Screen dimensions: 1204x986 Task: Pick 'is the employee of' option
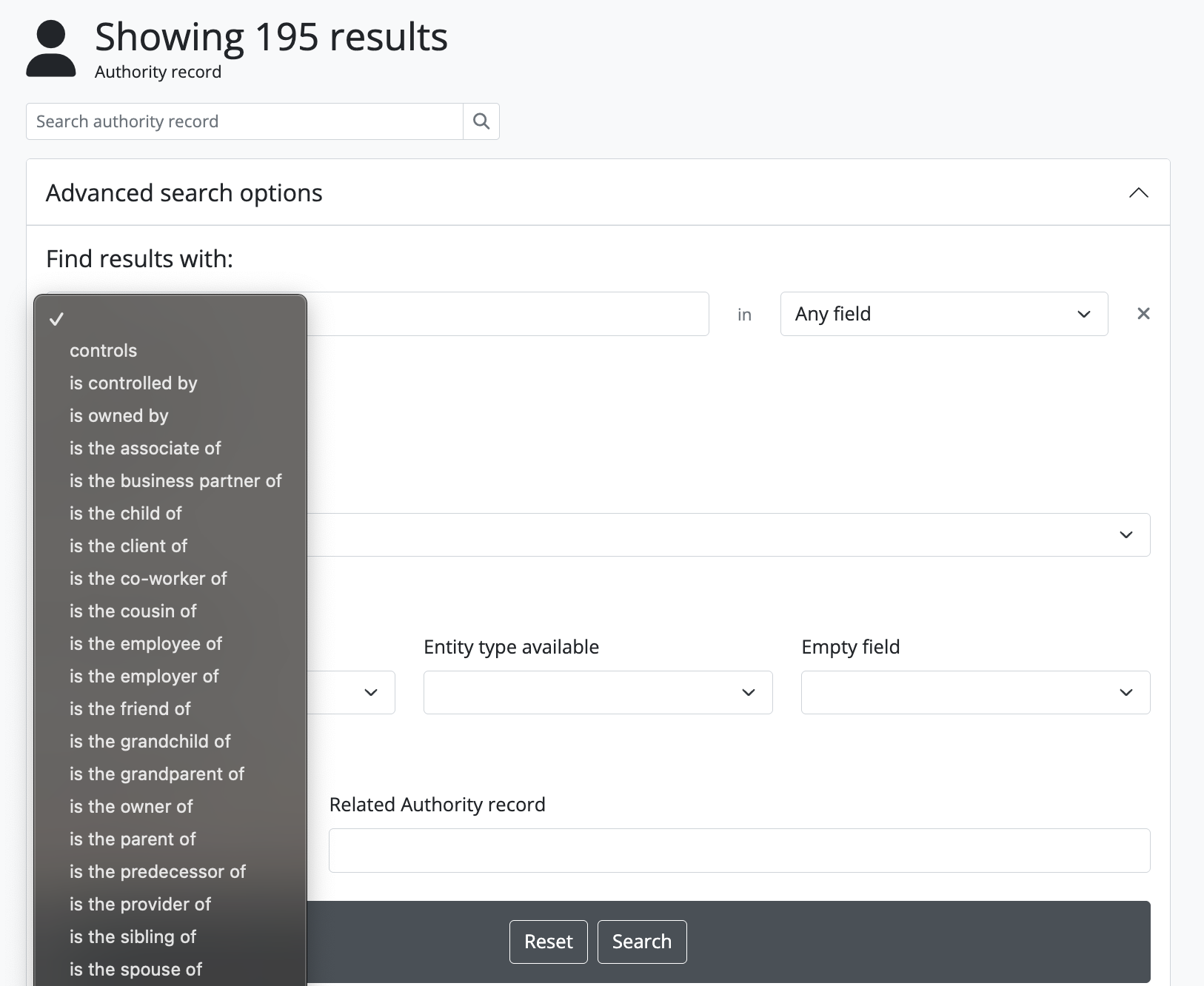(x=146, y=644)
